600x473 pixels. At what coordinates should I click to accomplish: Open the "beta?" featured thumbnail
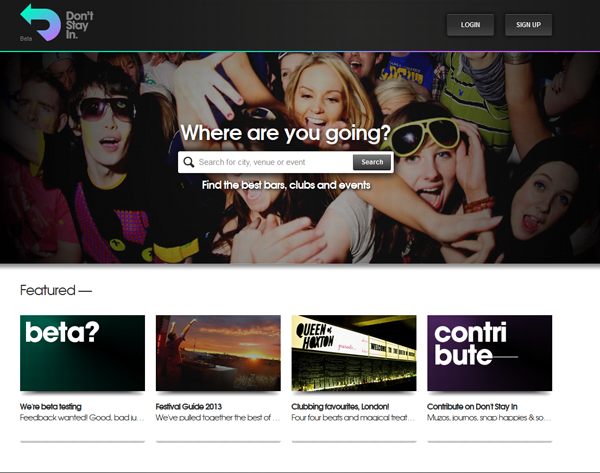tap(82, 353)
